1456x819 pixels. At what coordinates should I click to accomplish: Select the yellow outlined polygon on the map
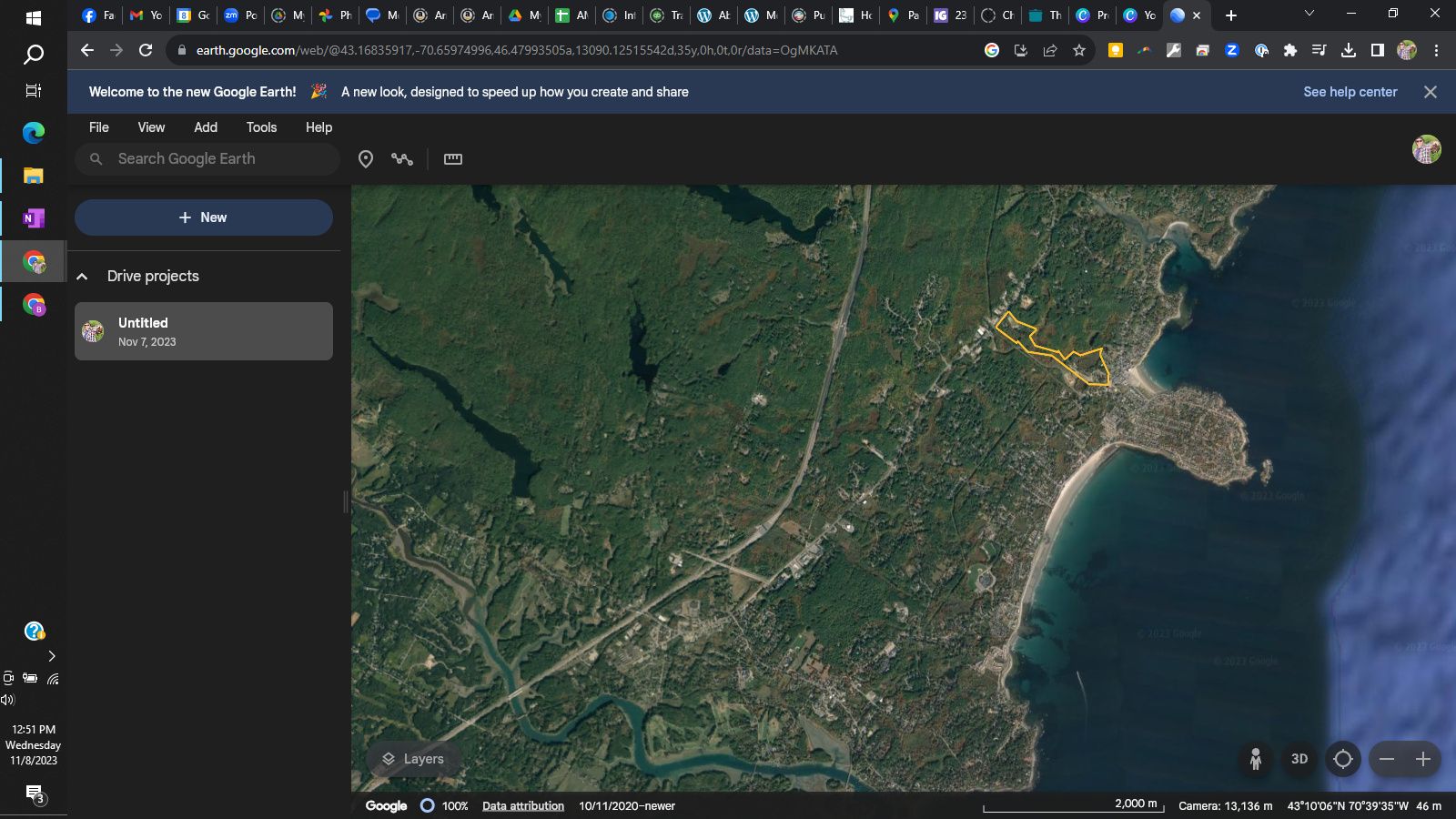click(1053, 349)
